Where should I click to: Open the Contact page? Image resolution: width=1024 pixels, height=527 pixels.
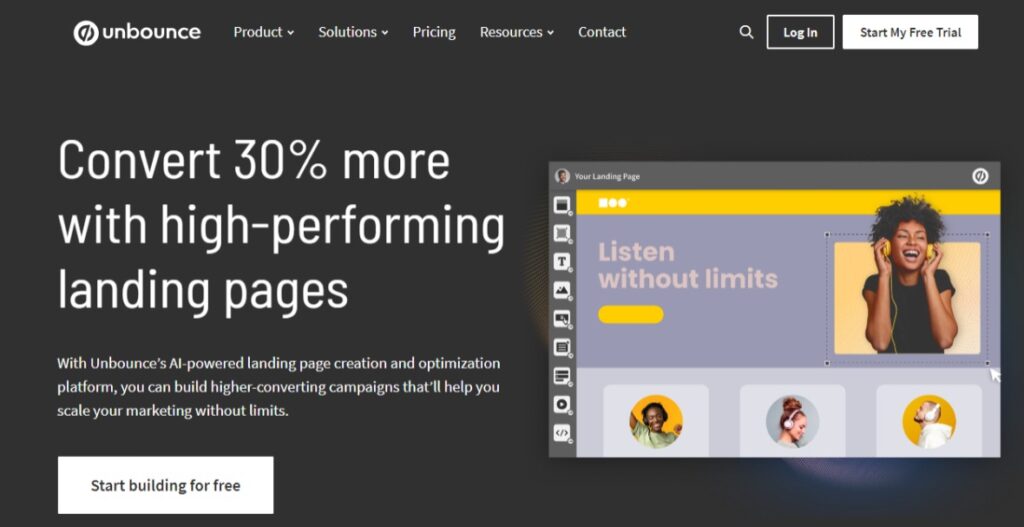[x=602, y=32]
